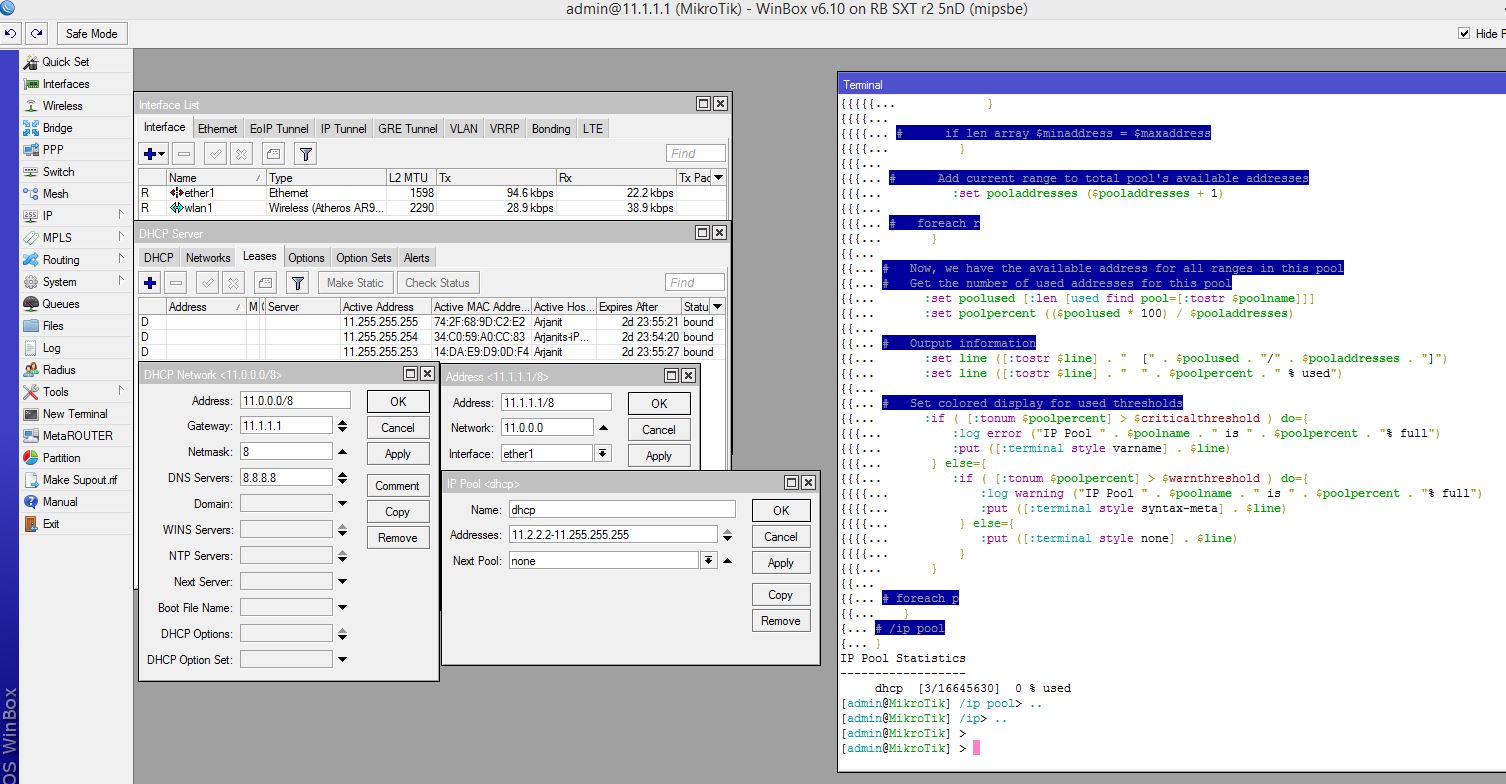Switch to the Alerts tab in DHCP Server
The width and height of the screenshot is (1506, 784).
pos(417,258)
